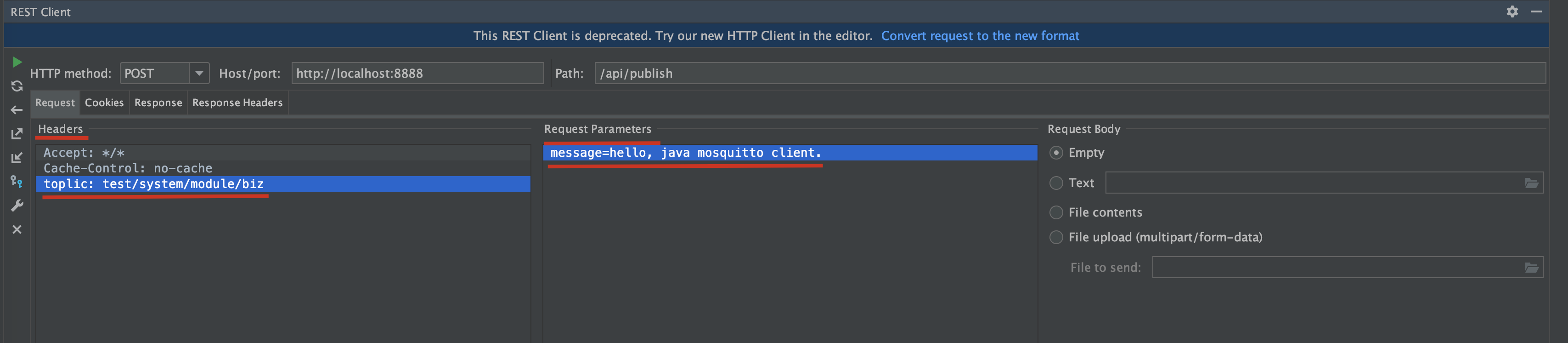1568x343 pixels.
Task: Select the message=hello request parameter row
Action: [x=790, y=153]
